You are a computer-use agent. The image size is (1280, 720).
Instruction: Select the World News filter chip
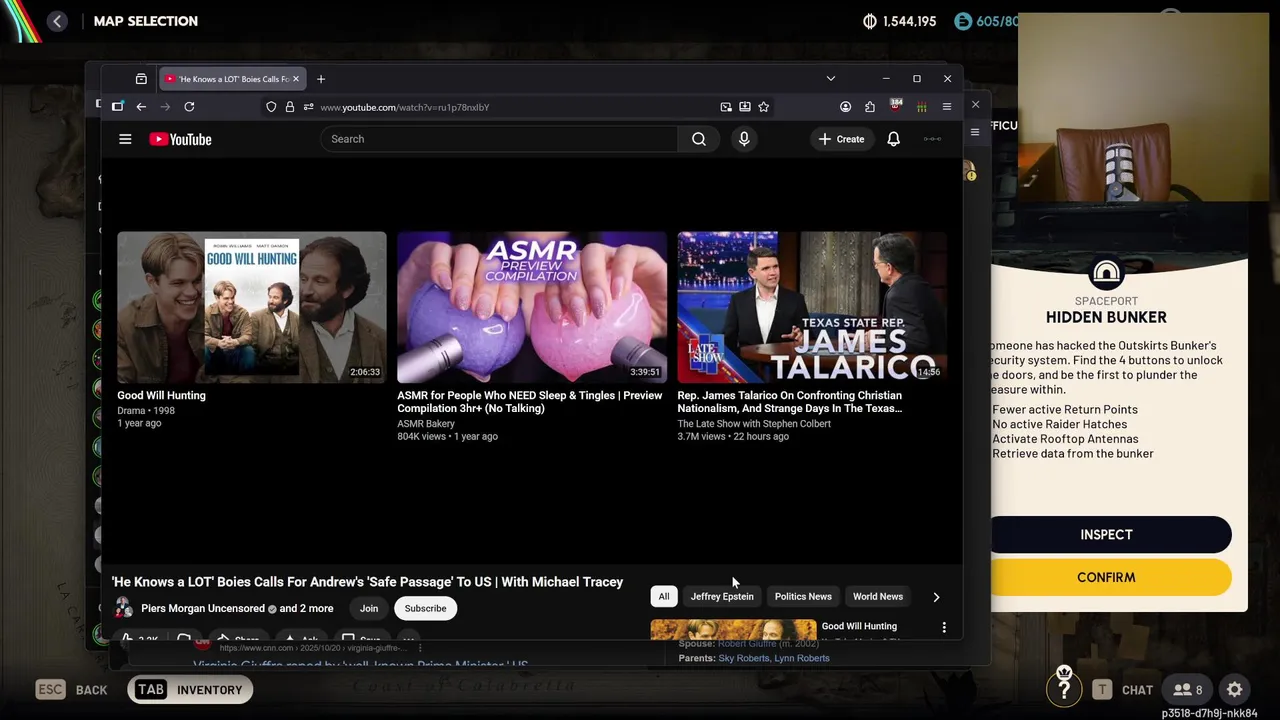pyautogui.click(x=878, y=596)
